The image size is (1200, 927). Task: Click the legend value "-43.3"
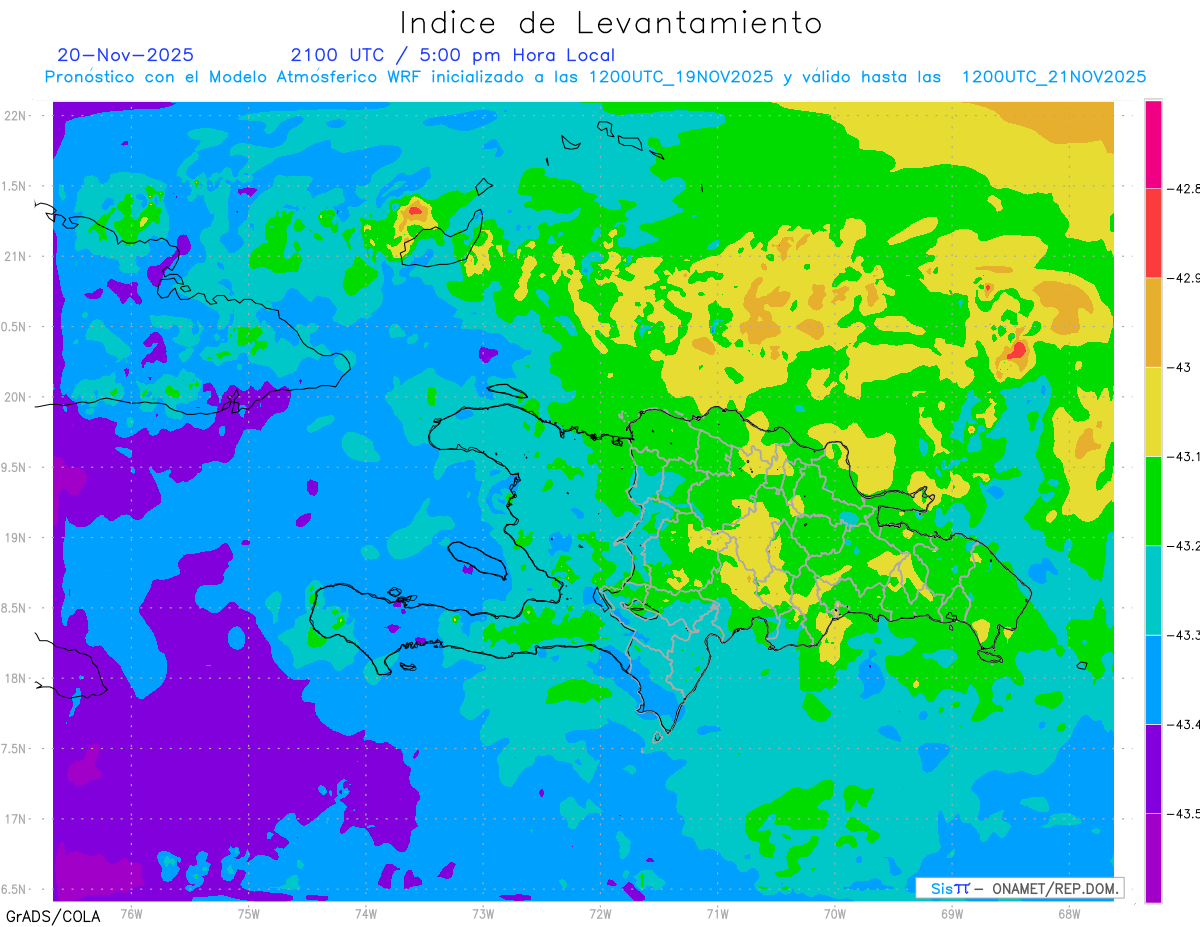tap(1184, 635)
